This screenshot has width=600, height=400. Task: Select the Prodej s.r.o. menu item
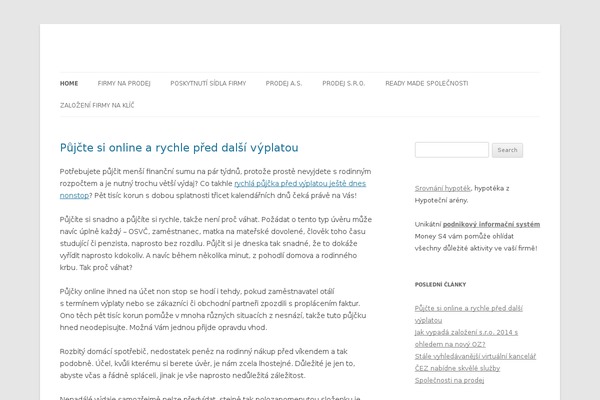344,83
